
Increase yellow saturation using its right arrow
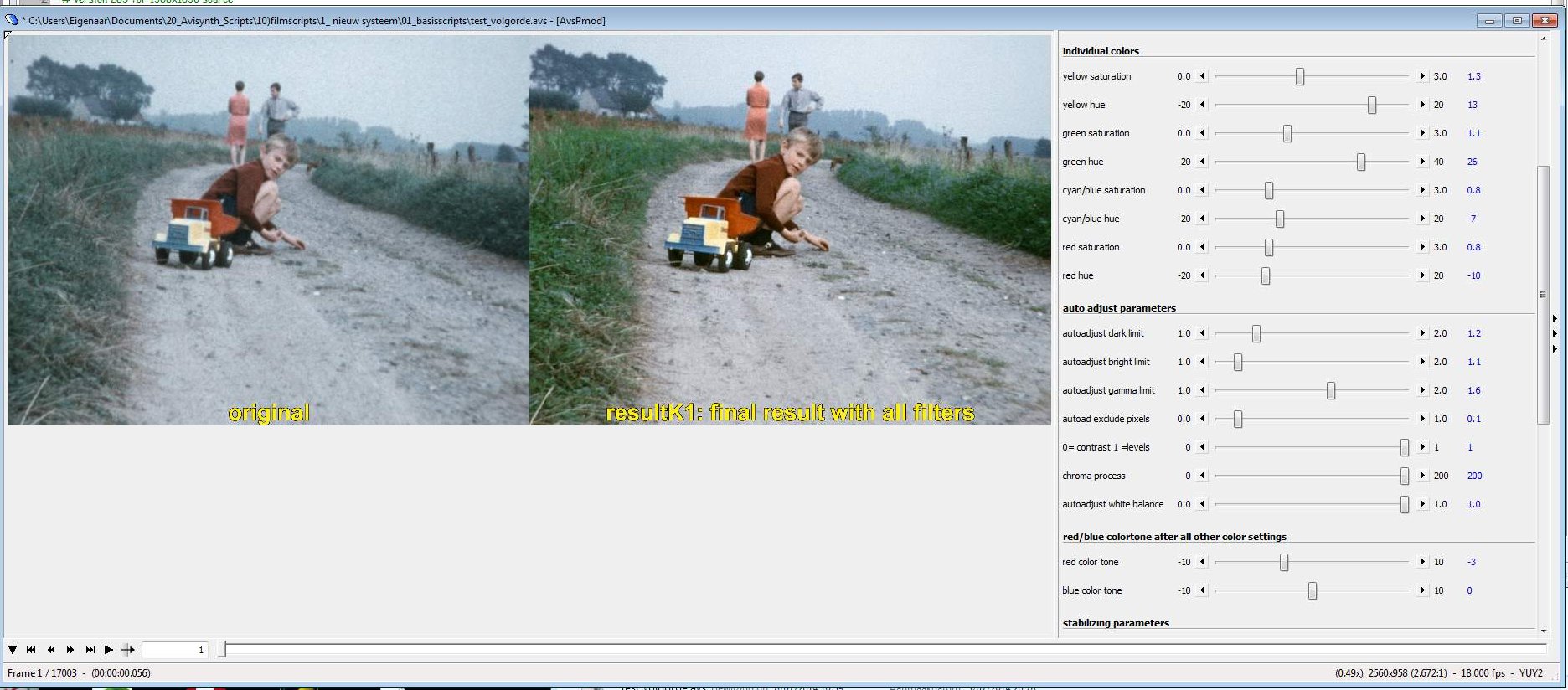pyautogui.click(x=1422, y=76)
